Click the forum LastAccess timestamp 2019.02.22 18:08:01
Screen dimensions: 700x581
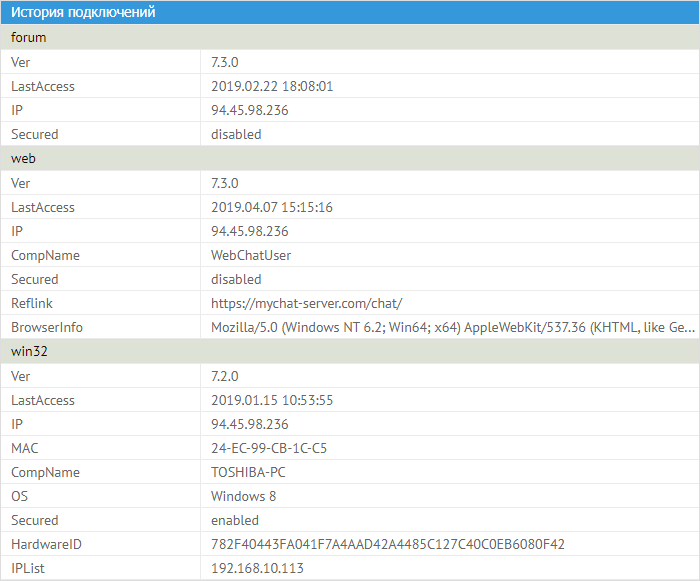point(272,86)
